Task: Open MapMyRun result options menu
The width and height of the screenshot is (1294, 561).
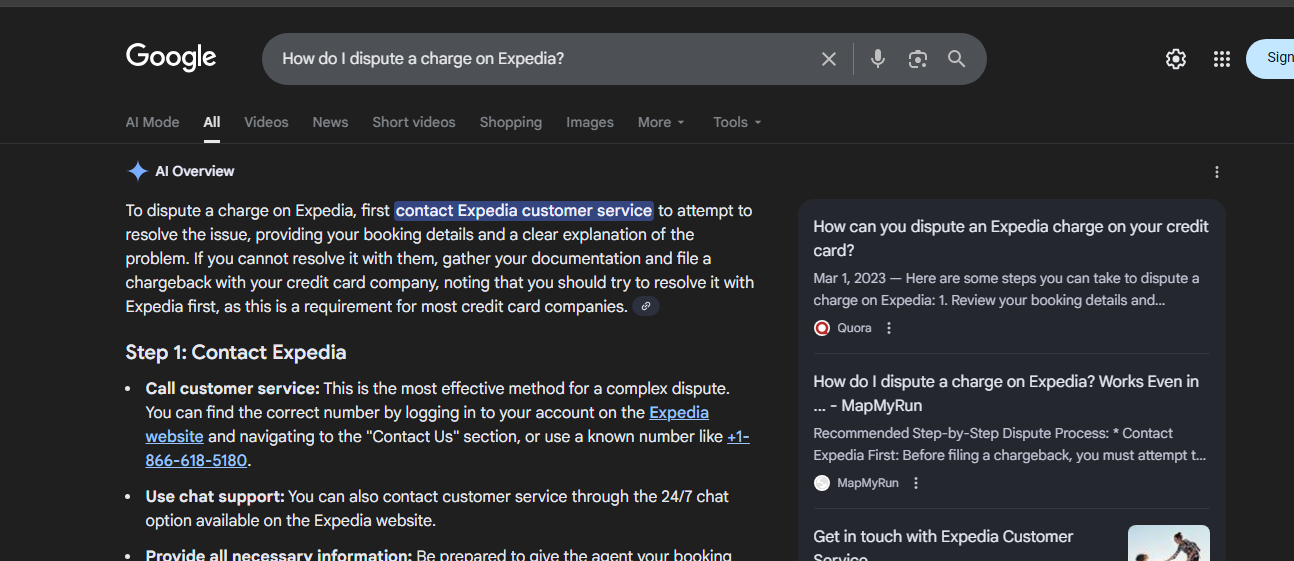Action: [916, 483]
